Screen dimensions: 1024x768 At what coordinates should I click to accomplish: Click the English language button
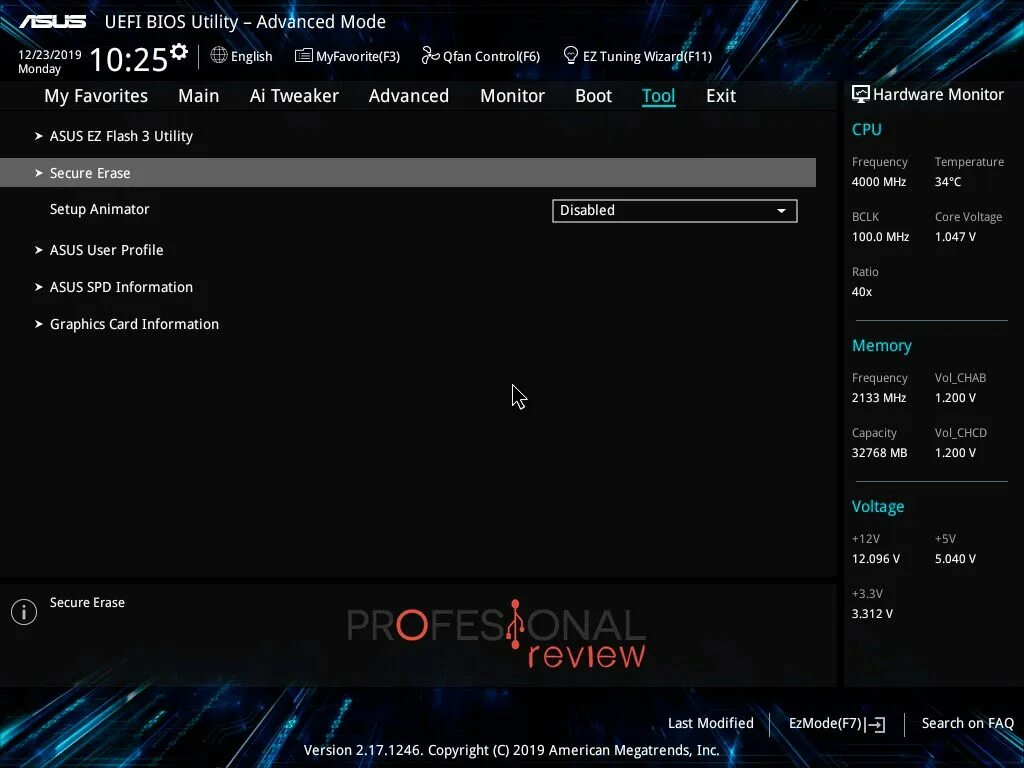click(242, 56)
